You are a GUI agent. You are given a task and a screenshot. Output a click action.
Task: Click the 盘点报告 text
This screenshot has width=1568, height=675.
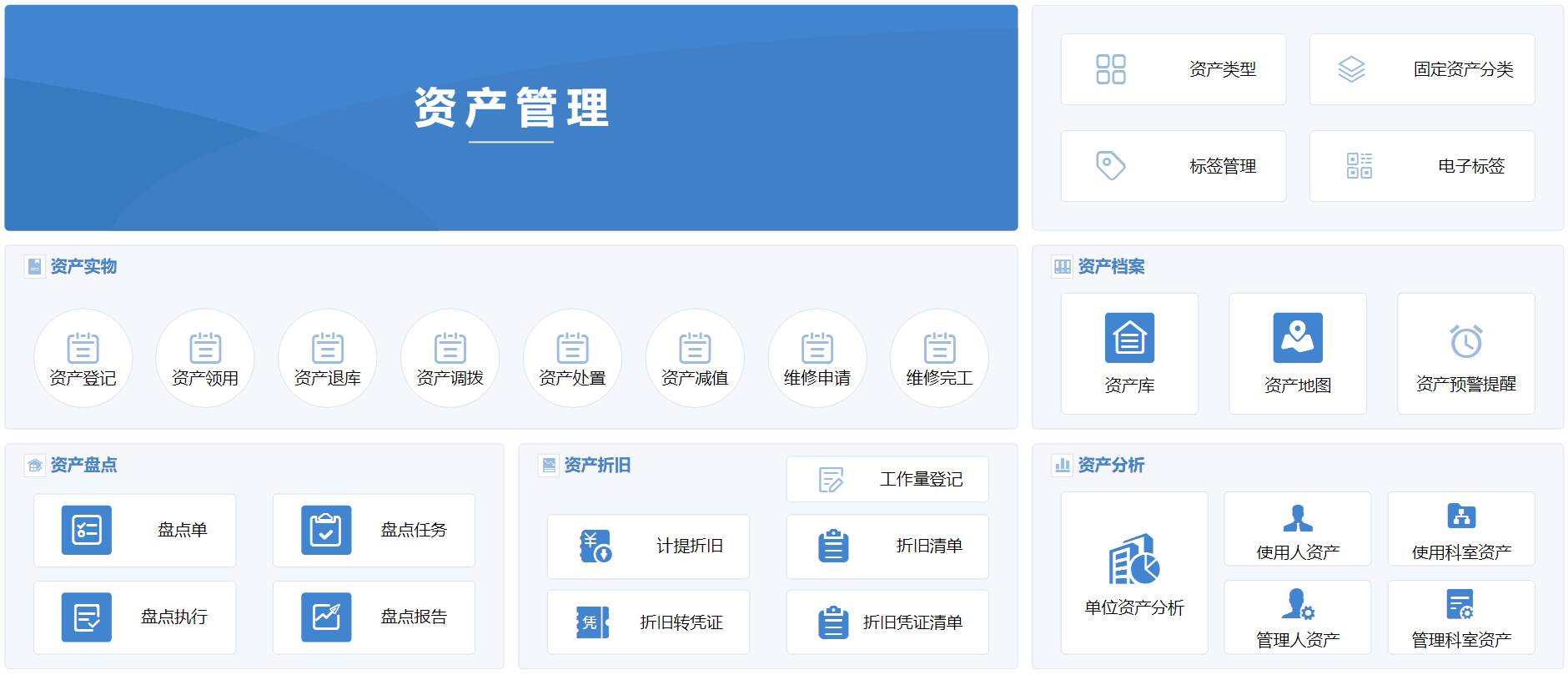pos(414,617)
